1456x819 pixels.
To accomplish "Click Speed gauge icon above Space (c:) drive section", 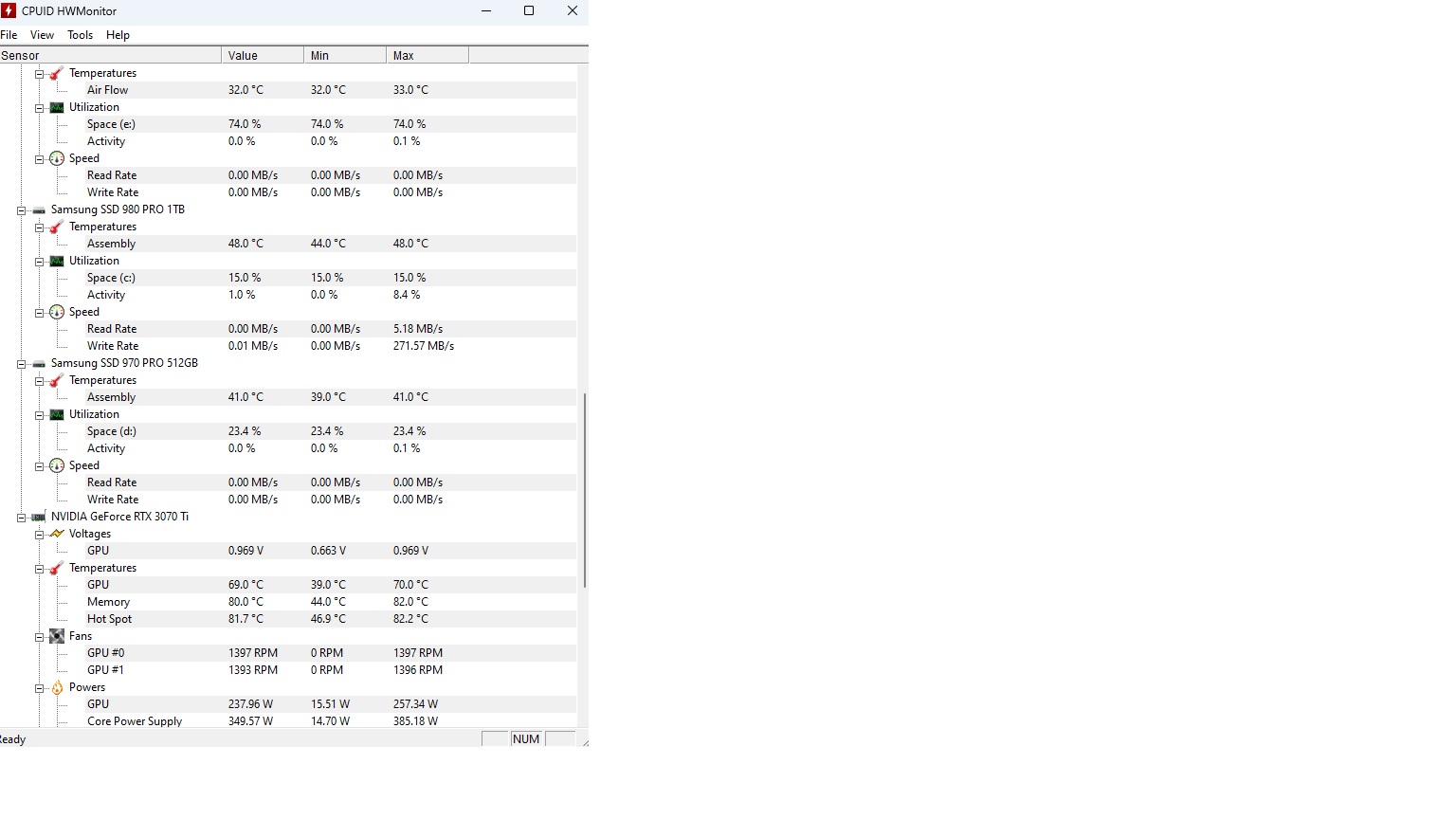I will (x=57, y=158).
